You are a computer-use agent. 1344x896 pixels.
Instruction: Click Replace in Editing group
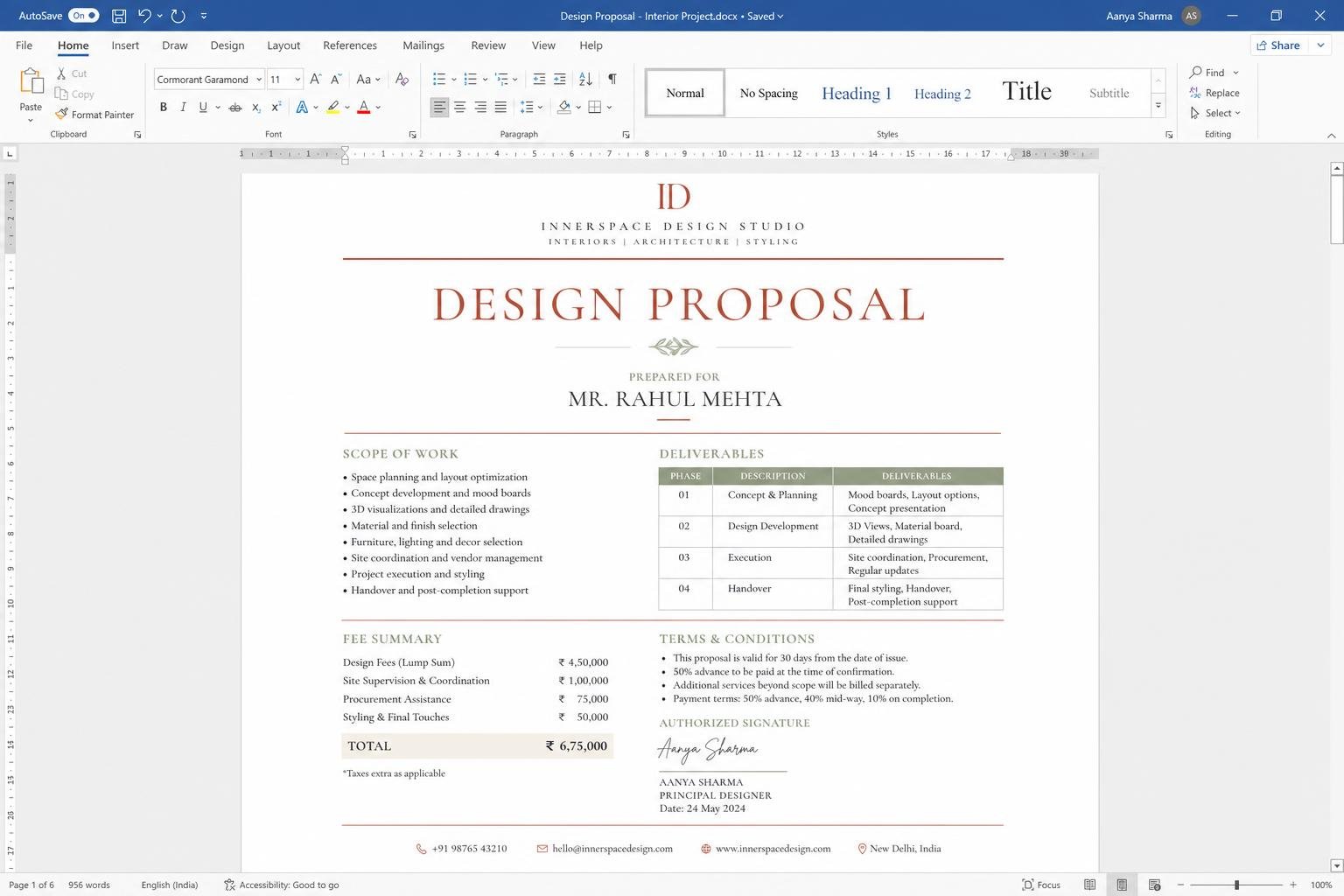1214,93
